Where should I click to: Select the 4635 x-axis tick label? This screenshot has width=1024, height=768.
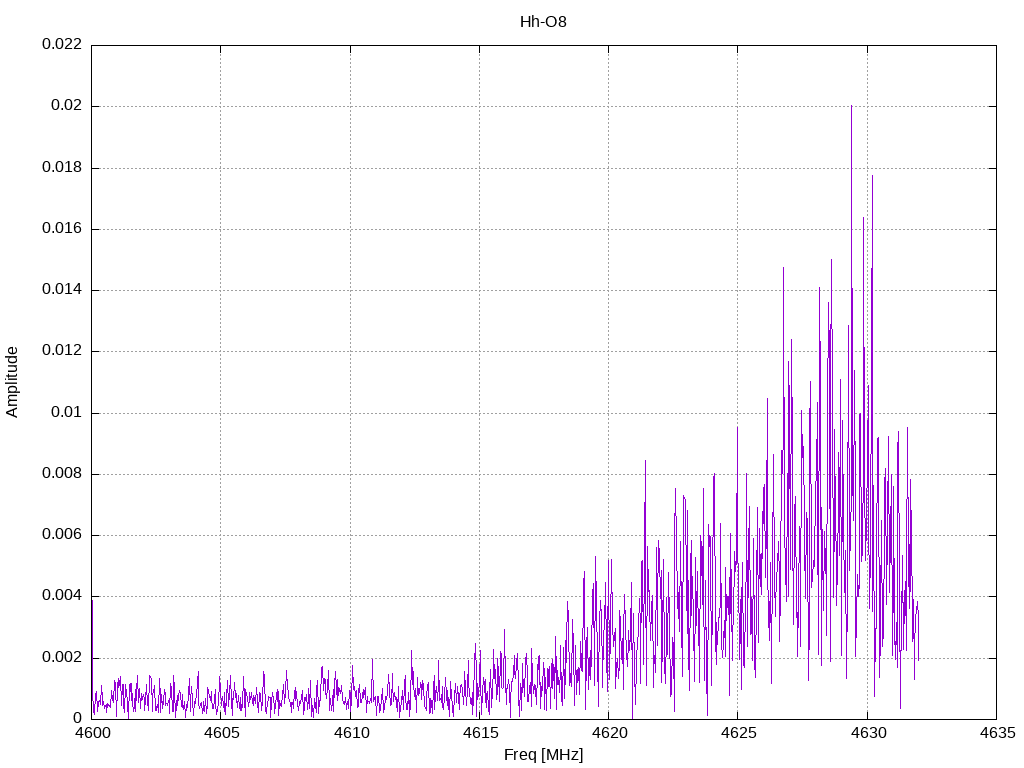tap(995, 734)
